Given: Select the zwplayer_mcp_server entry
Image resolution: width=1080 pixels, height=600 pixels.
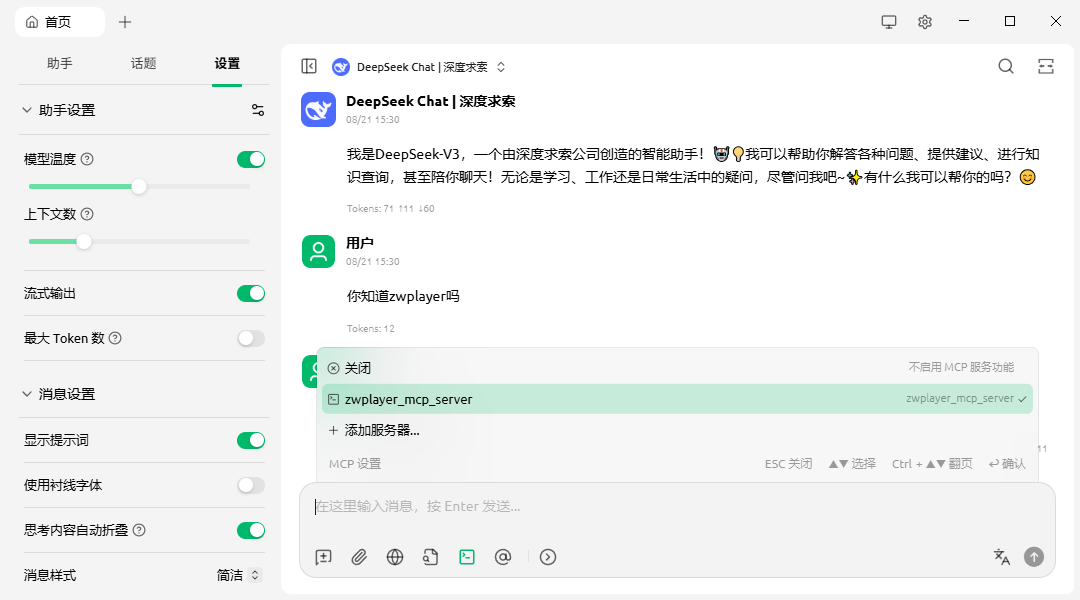Looking at the screenshot, I should pos(677,399).
